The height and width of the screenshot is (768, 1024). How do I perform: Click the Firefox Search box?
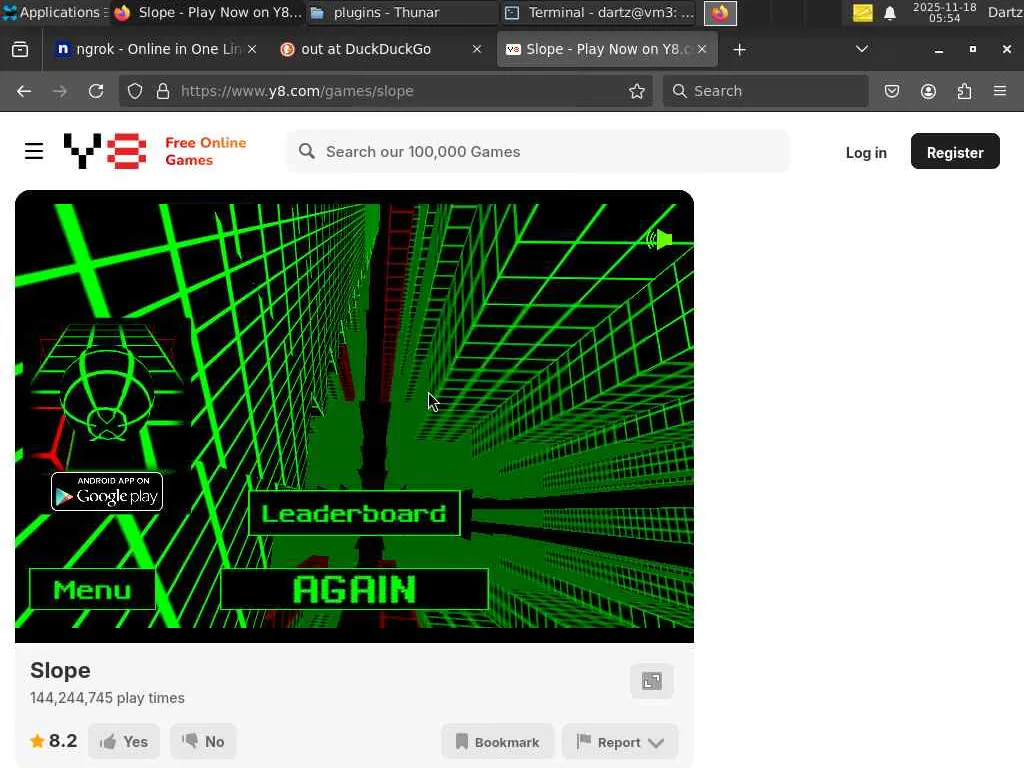(x=765, y=91)
